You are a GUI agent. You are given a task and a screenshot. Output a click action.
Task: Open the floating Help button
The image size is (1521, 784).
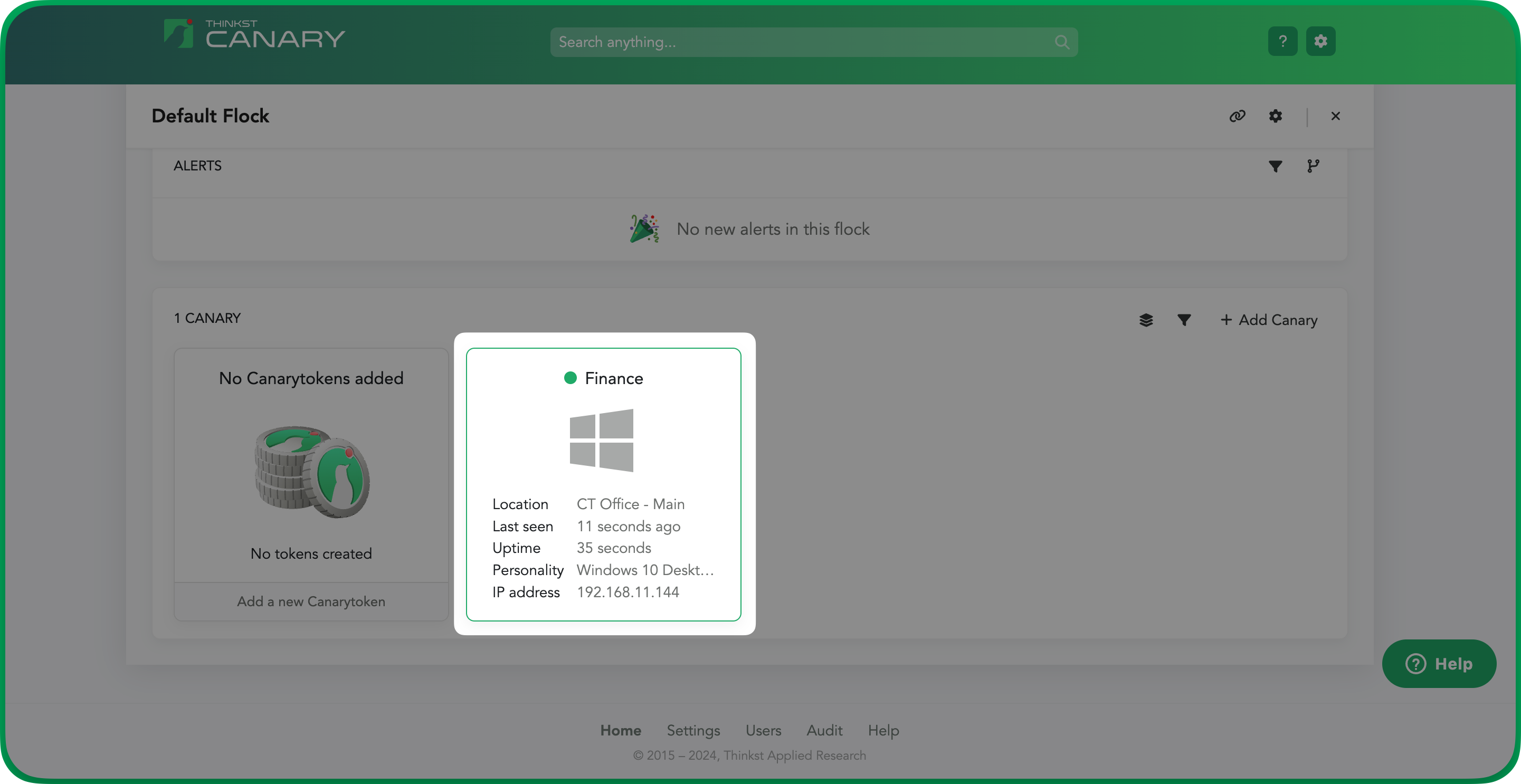click(x=1439, y=664)
